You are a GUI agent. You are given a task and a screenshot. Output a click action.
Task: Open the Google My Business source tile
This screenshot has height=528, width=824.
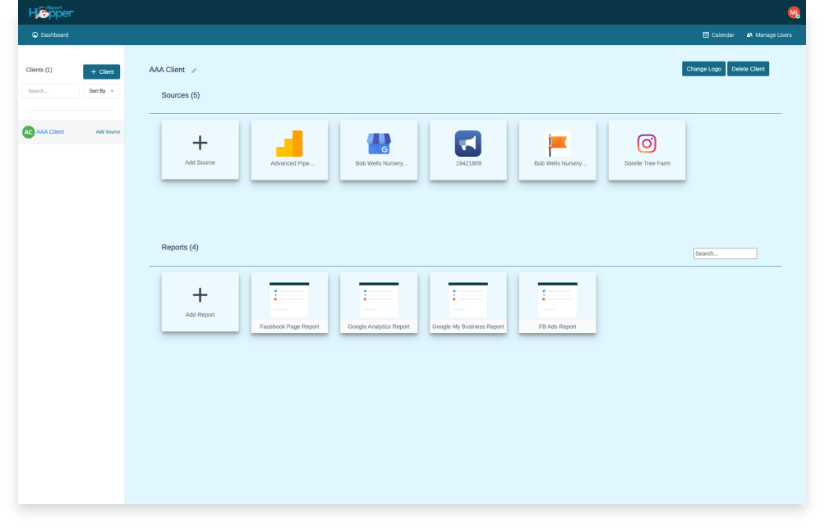coord(379,149)
